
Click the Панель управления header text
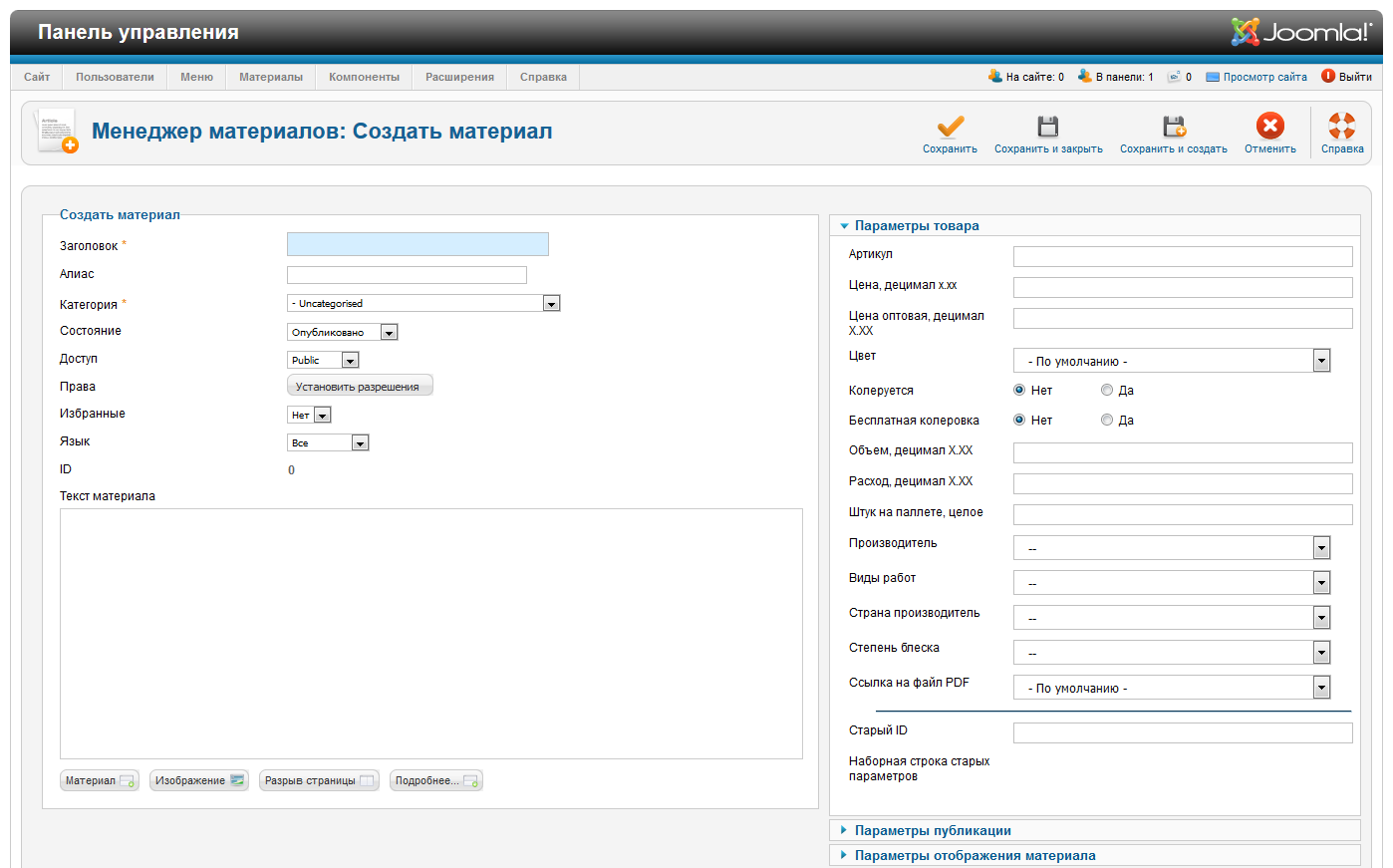pyautogui.click(x=139, y=32)
